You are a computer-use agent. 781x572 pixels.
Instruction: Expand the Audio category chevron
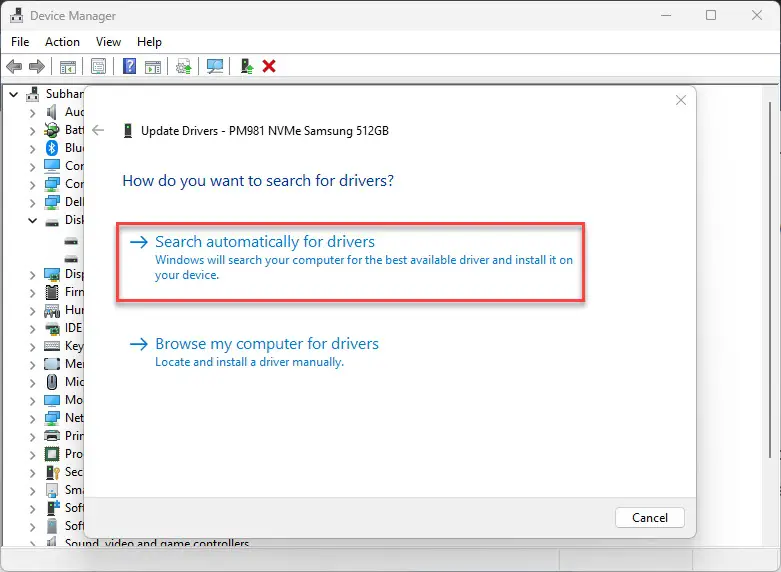pyautogui.click(x=32, y=113)
